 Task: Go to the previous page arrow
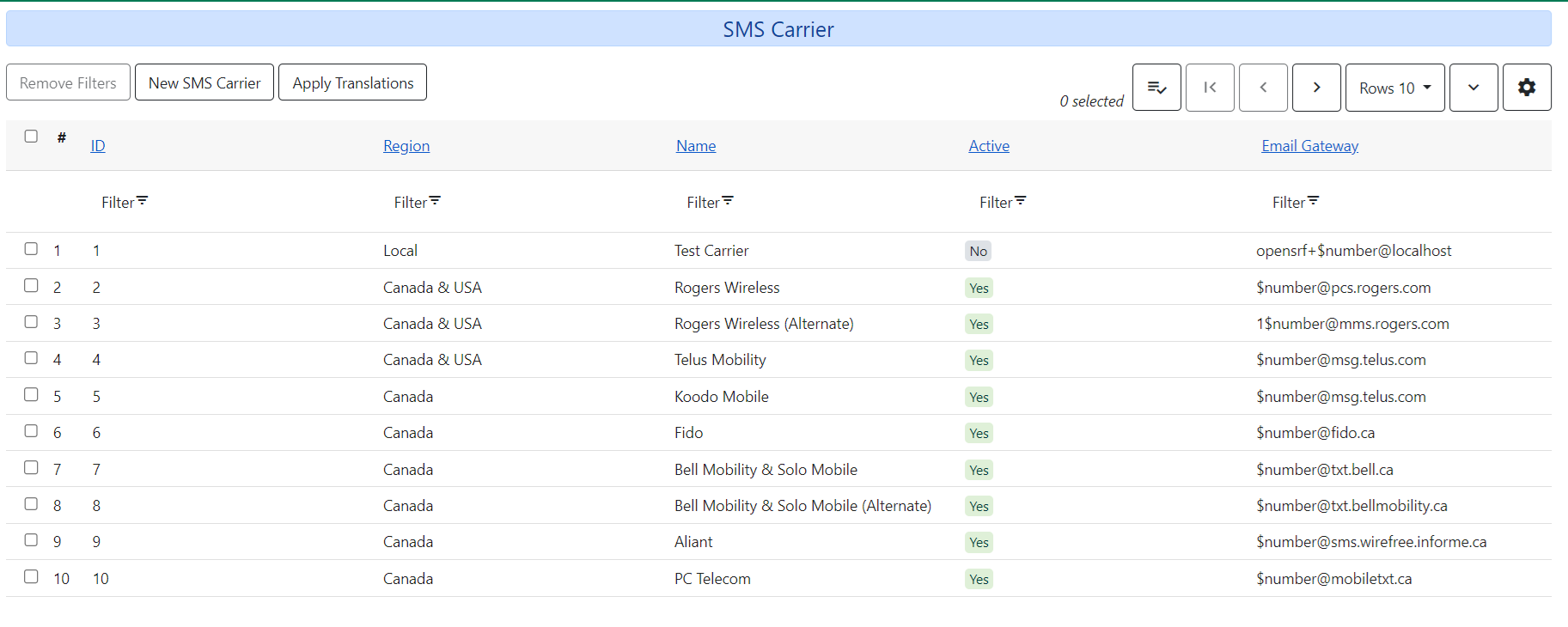pos(1263,88)
